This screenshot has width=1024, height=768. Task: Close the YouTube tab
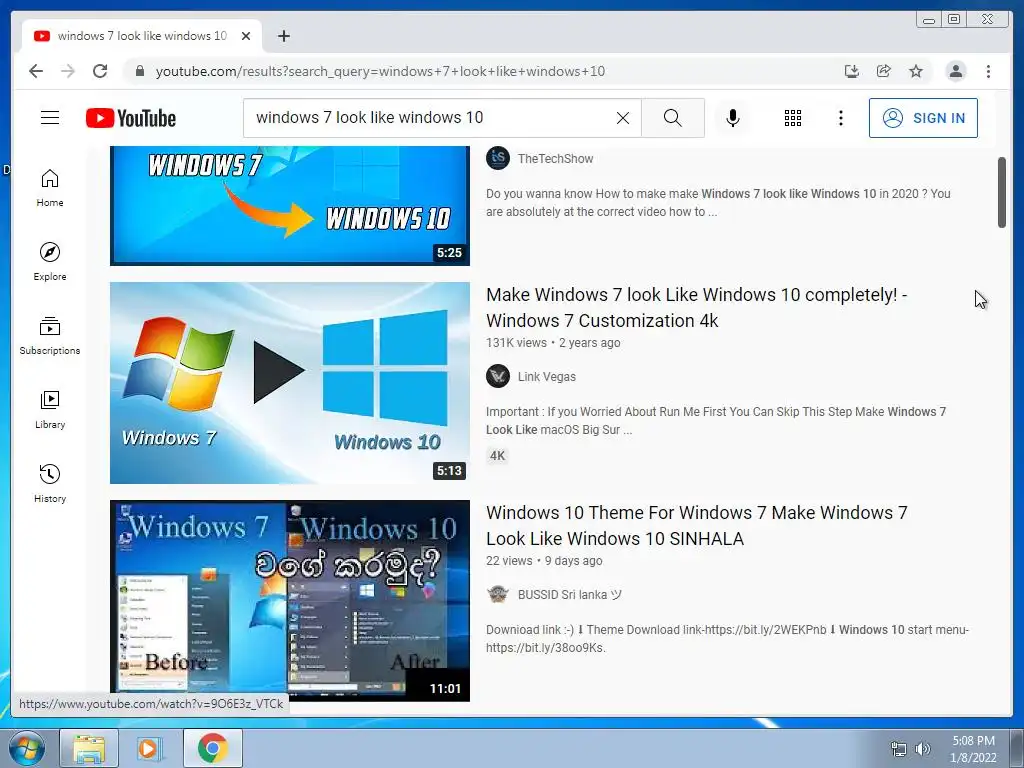coord(246,36)
